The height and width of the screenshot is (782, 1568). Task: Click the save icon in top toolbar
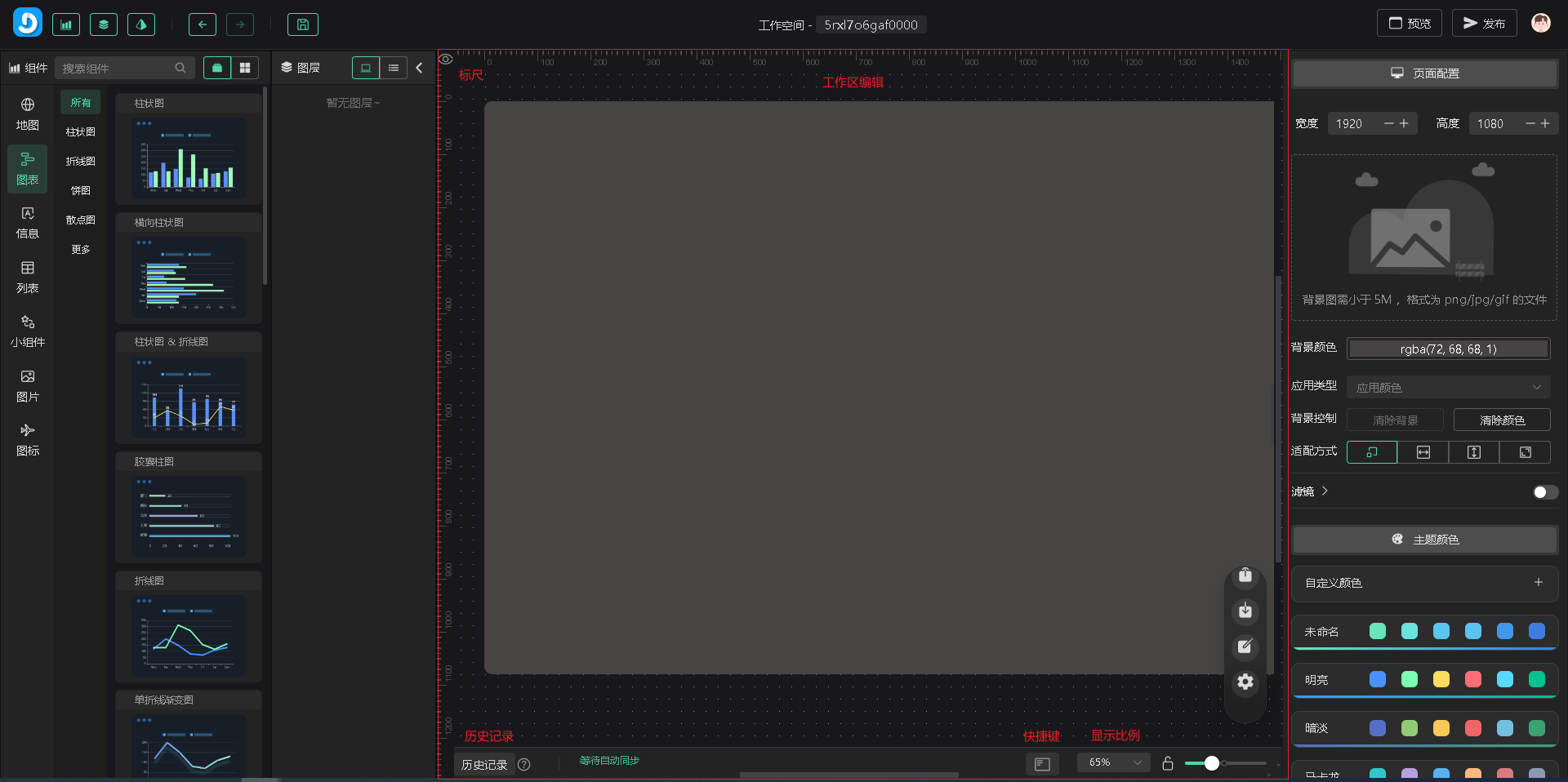(x=302, y=24)
